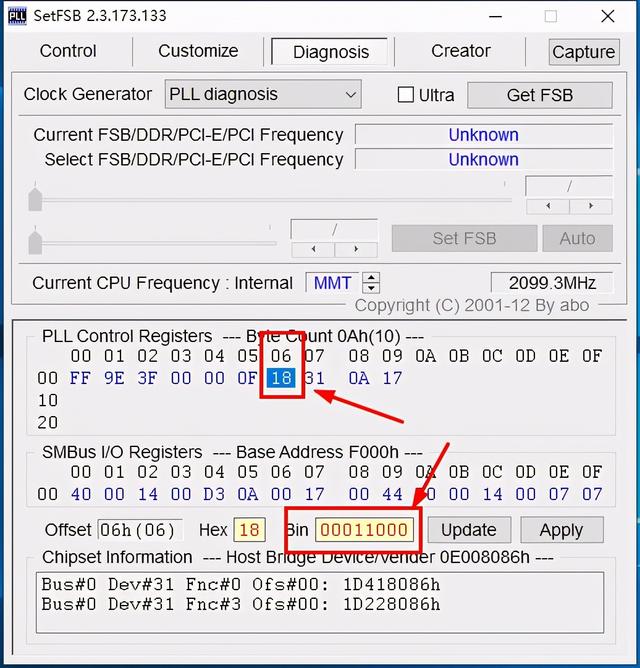Click the Offset 06h field
640x668 pixels.
(140, 530)
